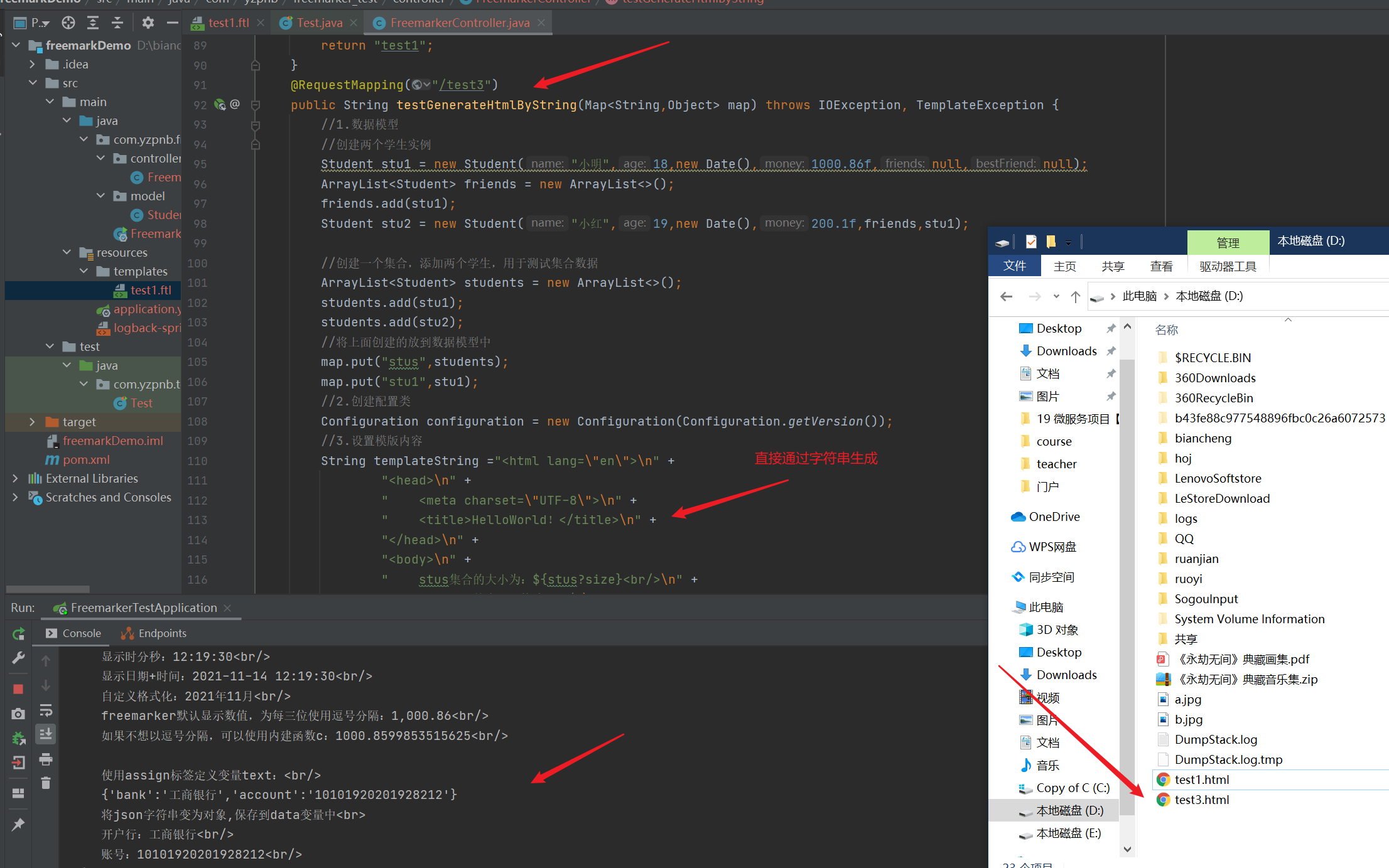Click the print console output icon
1389x868 pixels.
(x=45, y=759)
